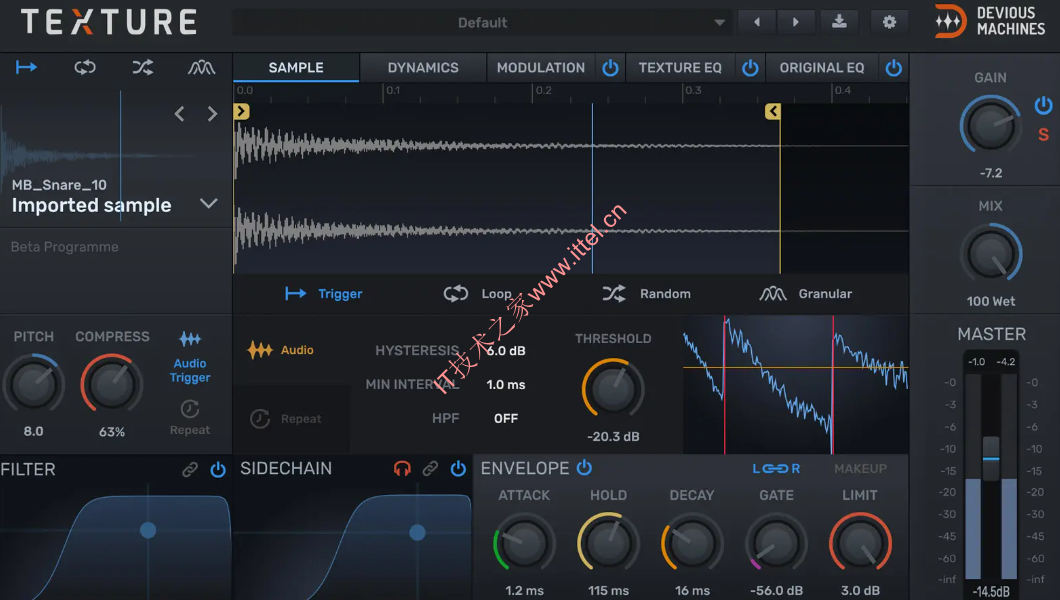Open HPF OFF value selector
Image resolution: width=1060 pixels, height=600 pixels.
point(506,418)
